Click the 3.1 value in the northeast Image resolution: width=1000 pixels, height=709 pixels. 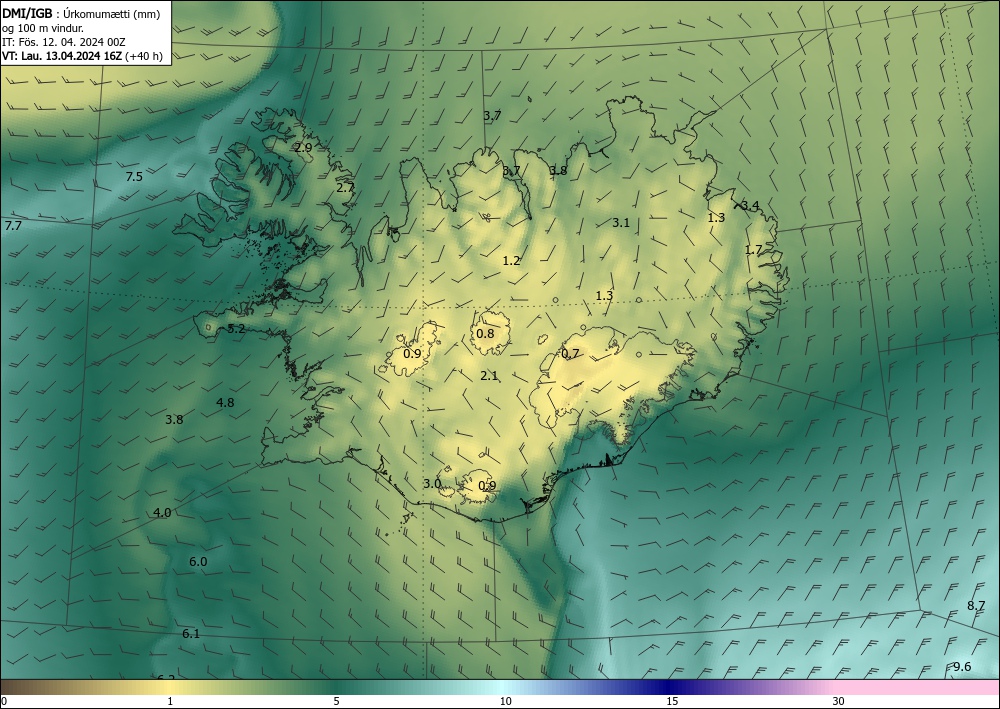(621, 223)
